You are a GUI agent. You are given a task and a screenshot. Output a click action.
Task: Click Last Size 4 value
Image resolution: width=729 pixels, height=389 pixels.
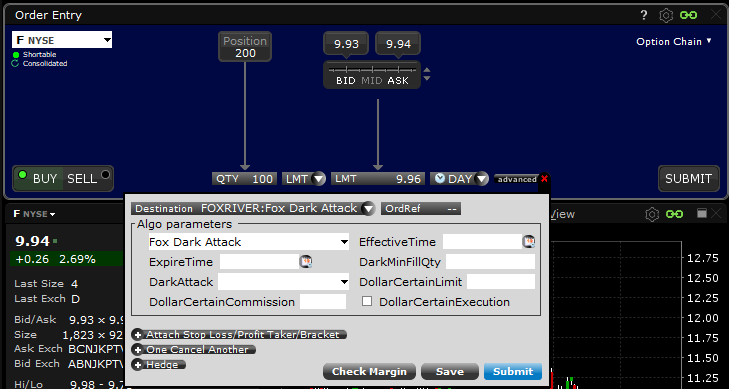coord(74,284)
